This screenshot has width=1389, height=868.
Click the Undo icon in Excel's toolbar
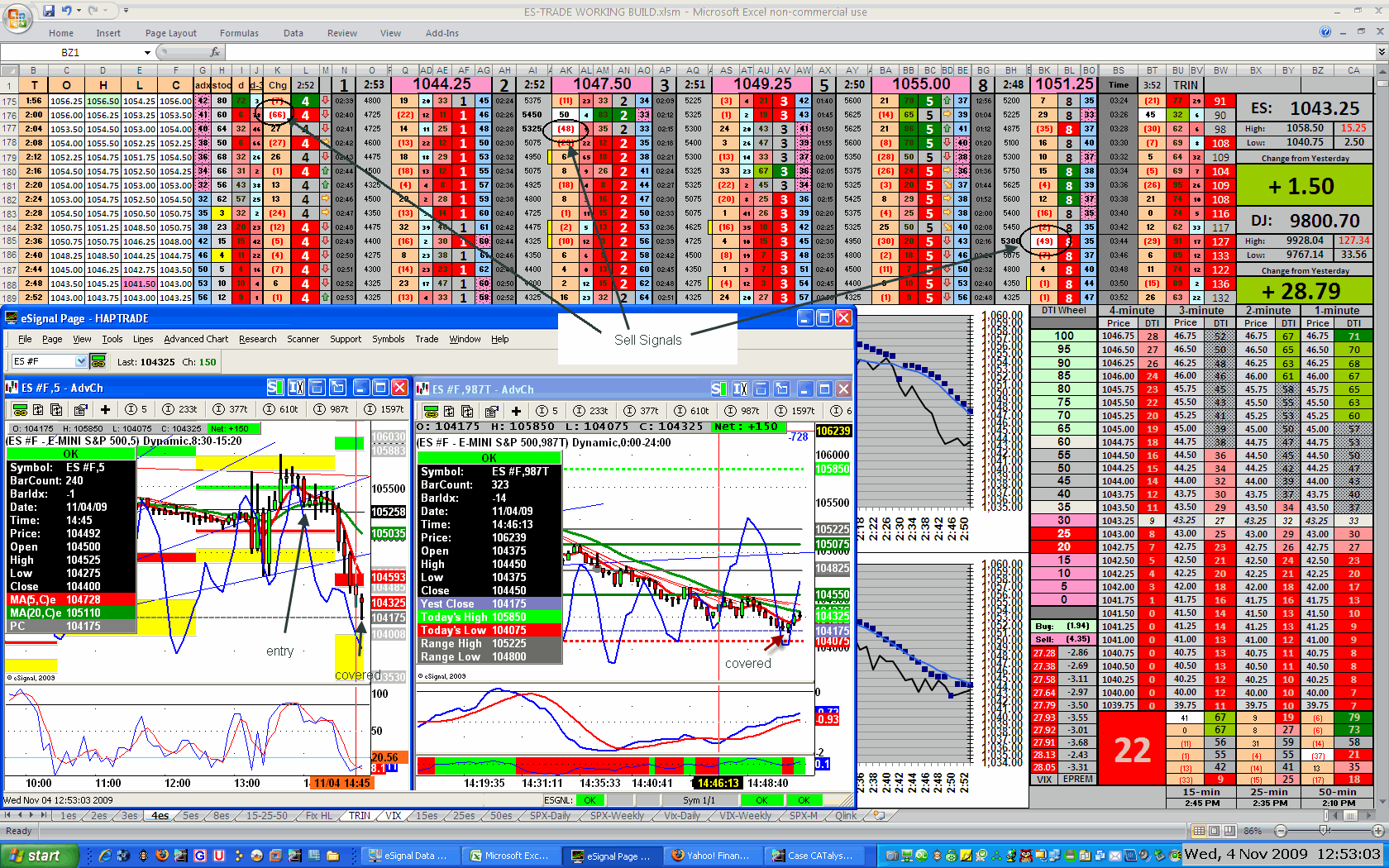67,11
